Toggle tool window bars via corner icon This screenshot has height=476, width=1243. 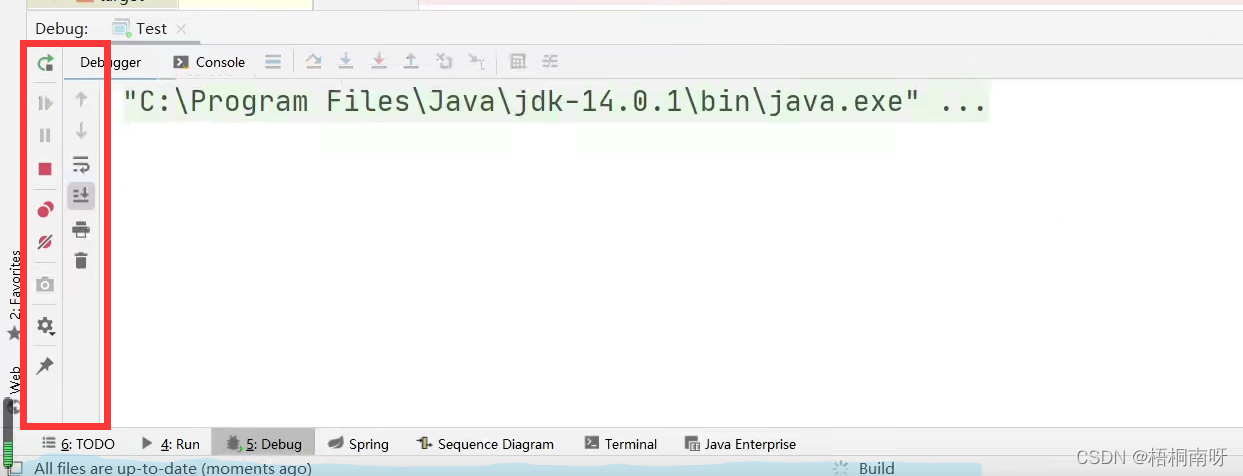(14, 468)
